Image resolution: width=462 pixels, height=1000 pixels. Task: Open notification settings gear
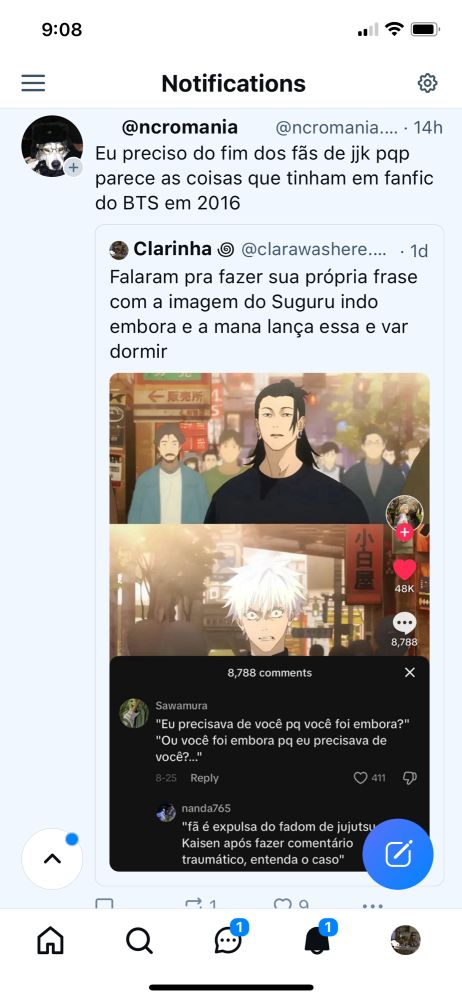(427, 83)
